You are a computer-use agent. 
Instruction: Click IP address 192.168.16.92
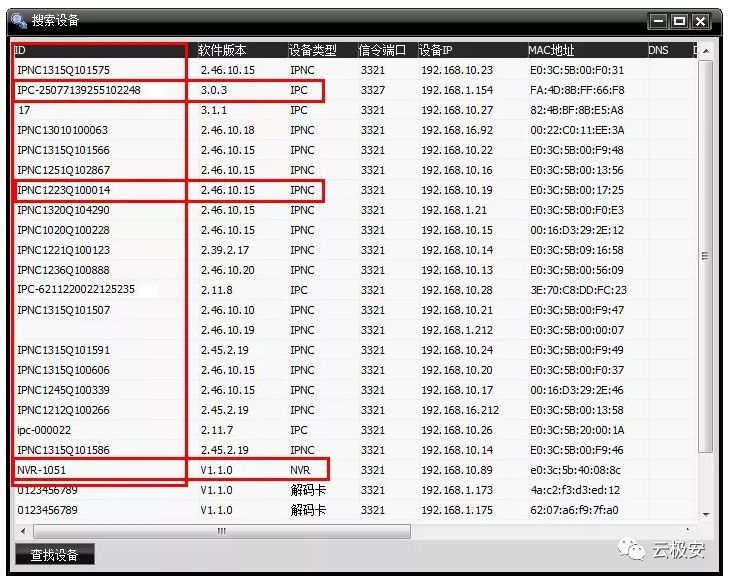click(457, 130)
